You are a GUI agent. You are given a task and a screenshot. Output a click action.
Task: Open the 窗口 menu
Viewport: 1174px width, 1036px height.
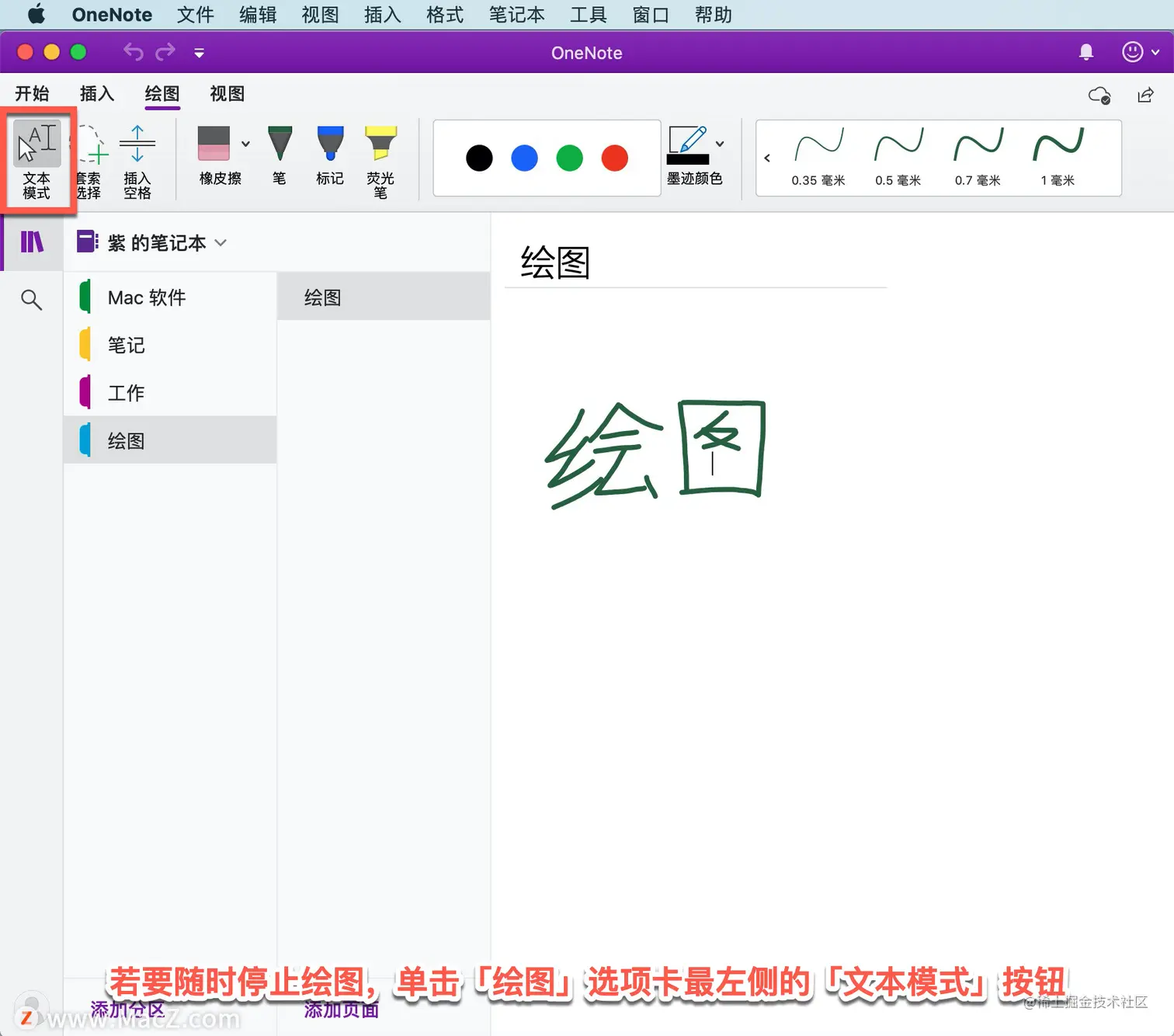pyautogui.click(x=651, y=15)
